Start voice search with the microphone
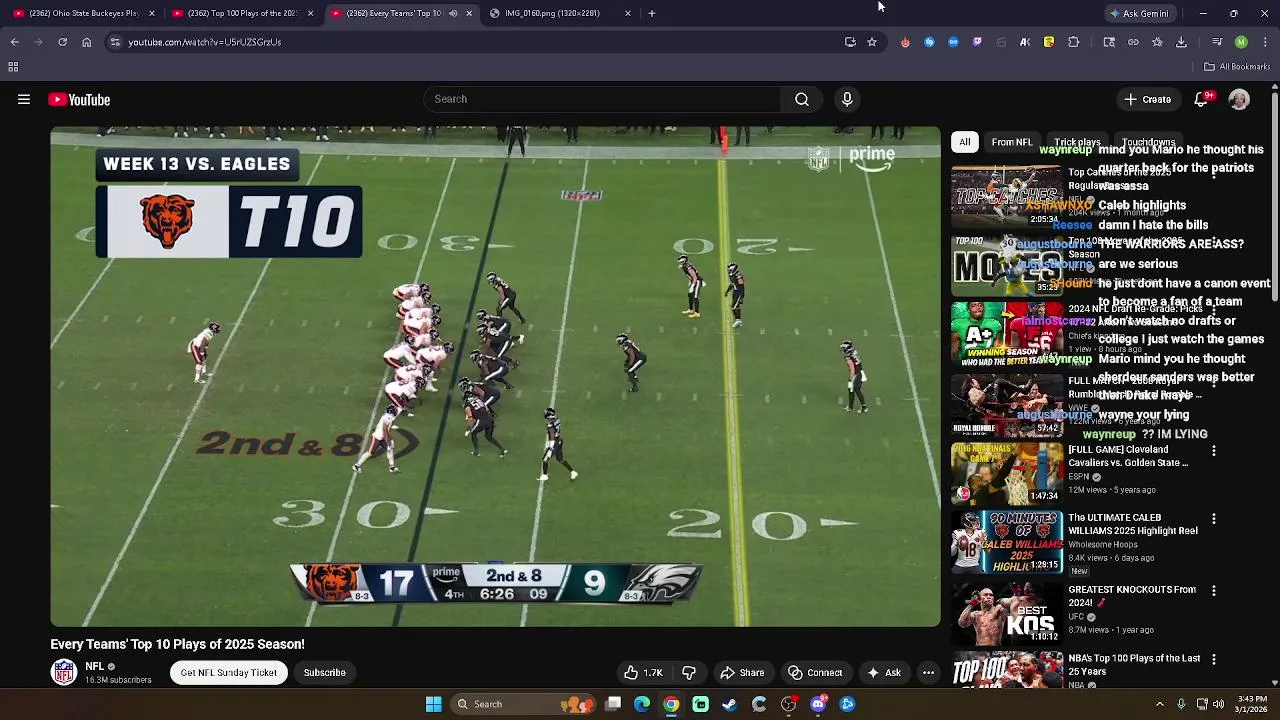1280x720 pixels. 847,99
